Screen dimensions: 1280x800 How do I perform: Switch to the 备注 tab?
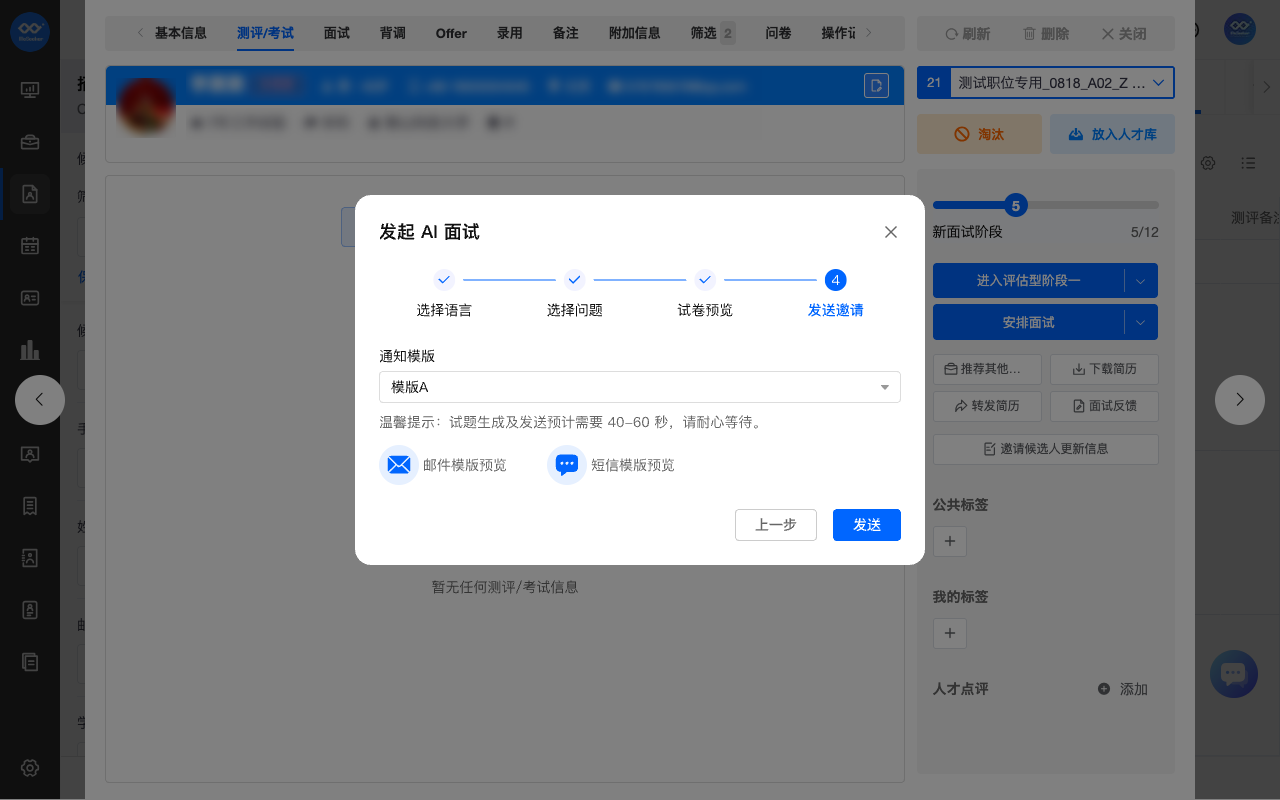click(566, 33)
